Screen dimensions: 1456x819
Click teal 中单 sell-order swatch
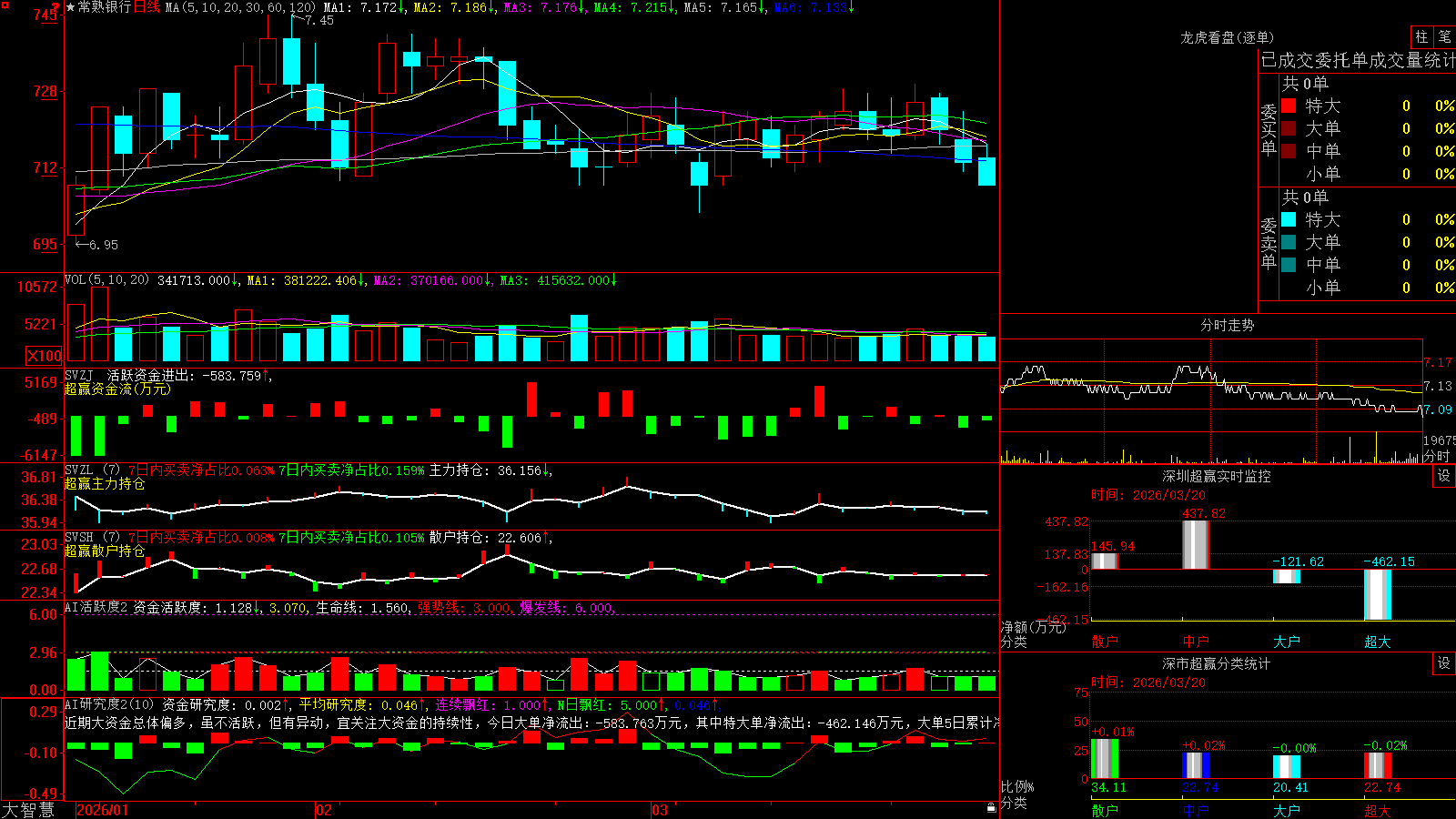pyautogui.click(x=1289, y=265)
